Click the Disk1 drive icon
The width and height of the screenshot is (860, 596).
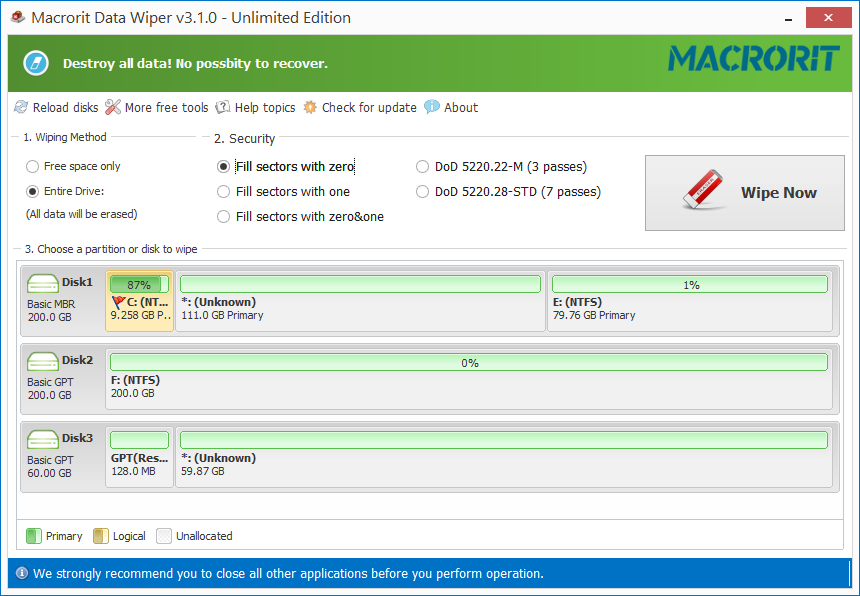point(43,283)
